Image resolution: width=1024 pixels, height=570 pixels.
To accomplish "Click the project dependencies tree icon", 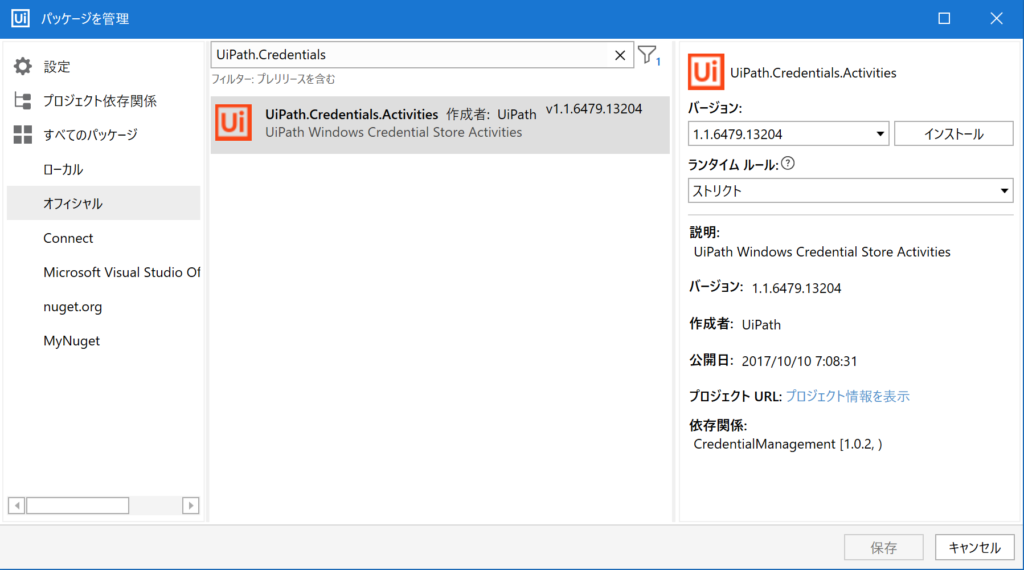I will 23,101.
